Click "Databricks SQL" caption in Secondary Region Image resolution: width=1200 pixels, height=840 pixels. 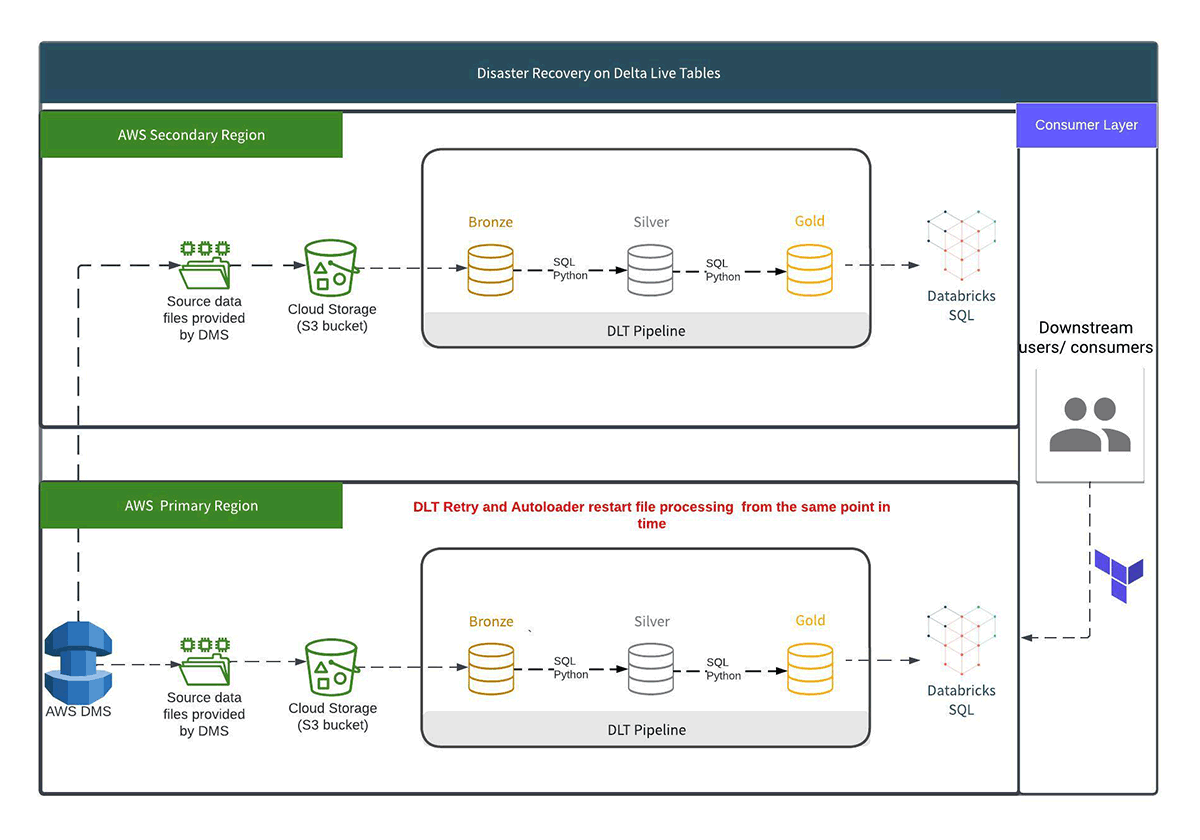[961, 306]
